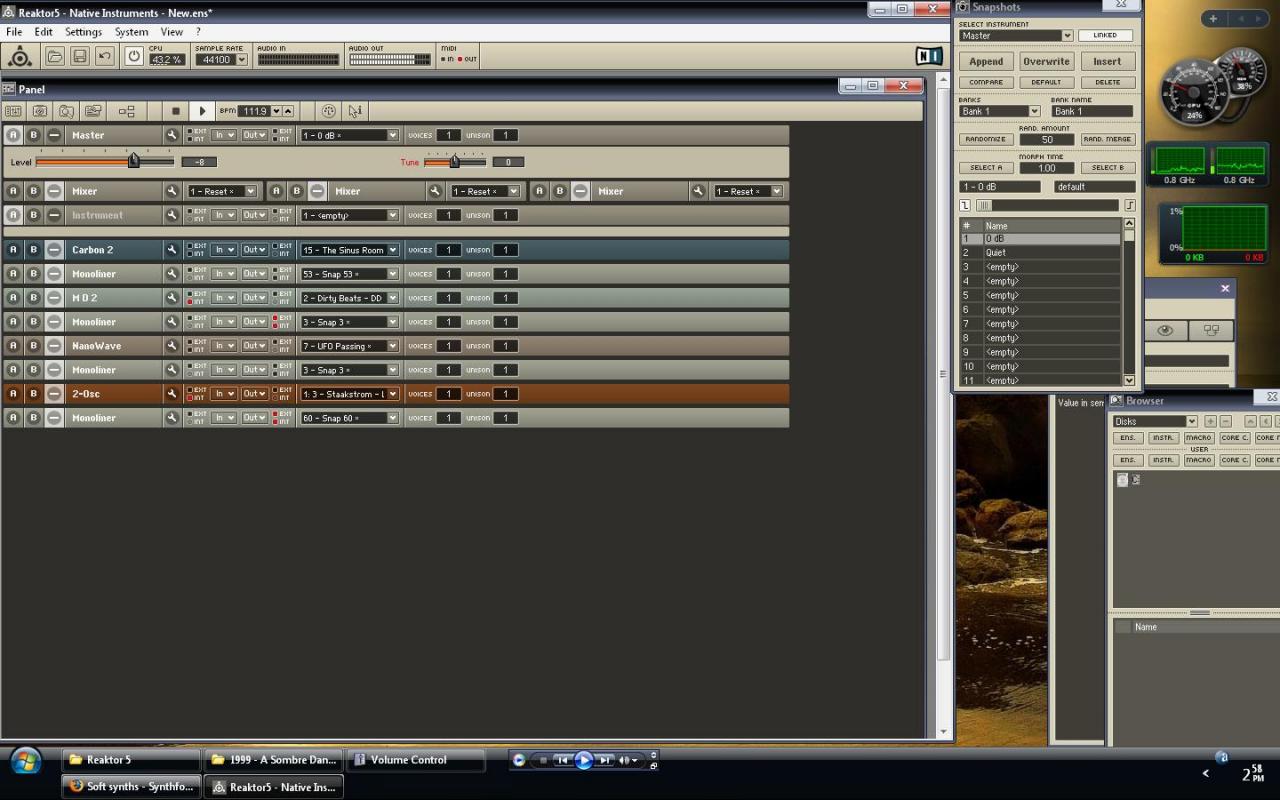
Task: Click the Reaktor logo icon in the main toolbar
Action: click(20, 56)
